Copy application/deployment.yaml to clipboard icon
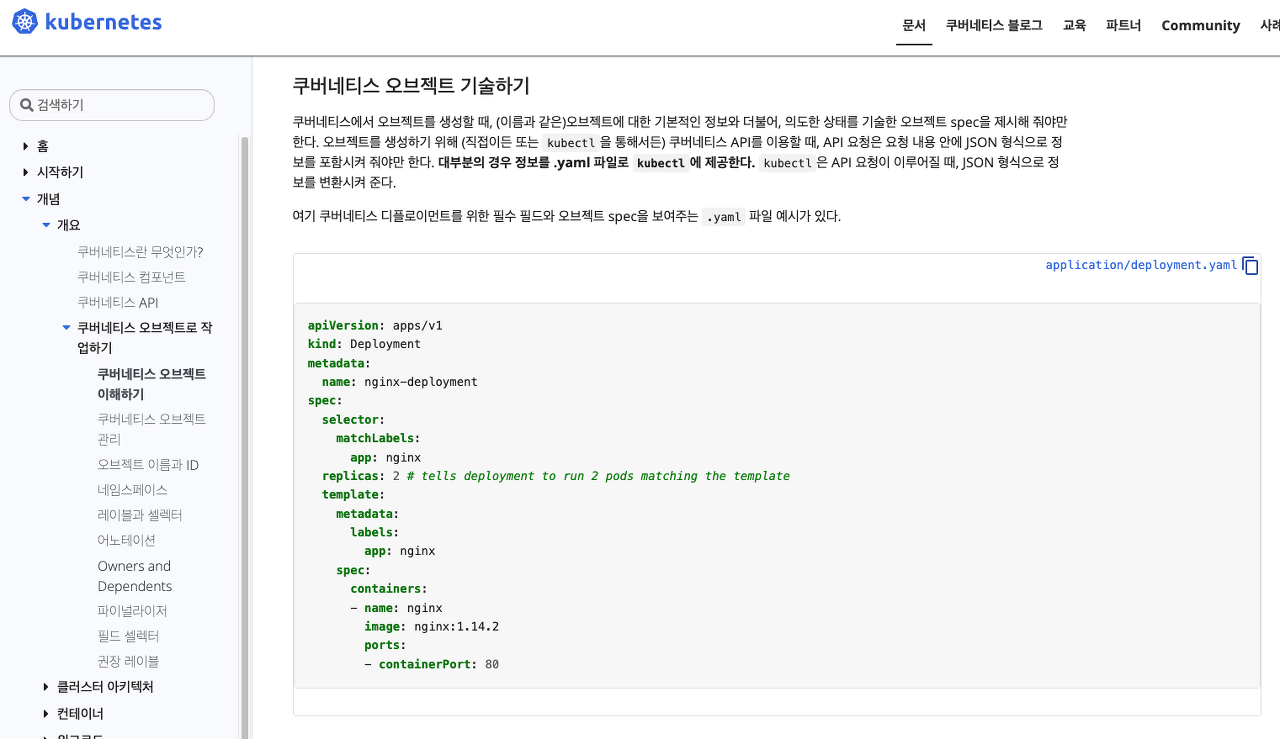 1250,265
